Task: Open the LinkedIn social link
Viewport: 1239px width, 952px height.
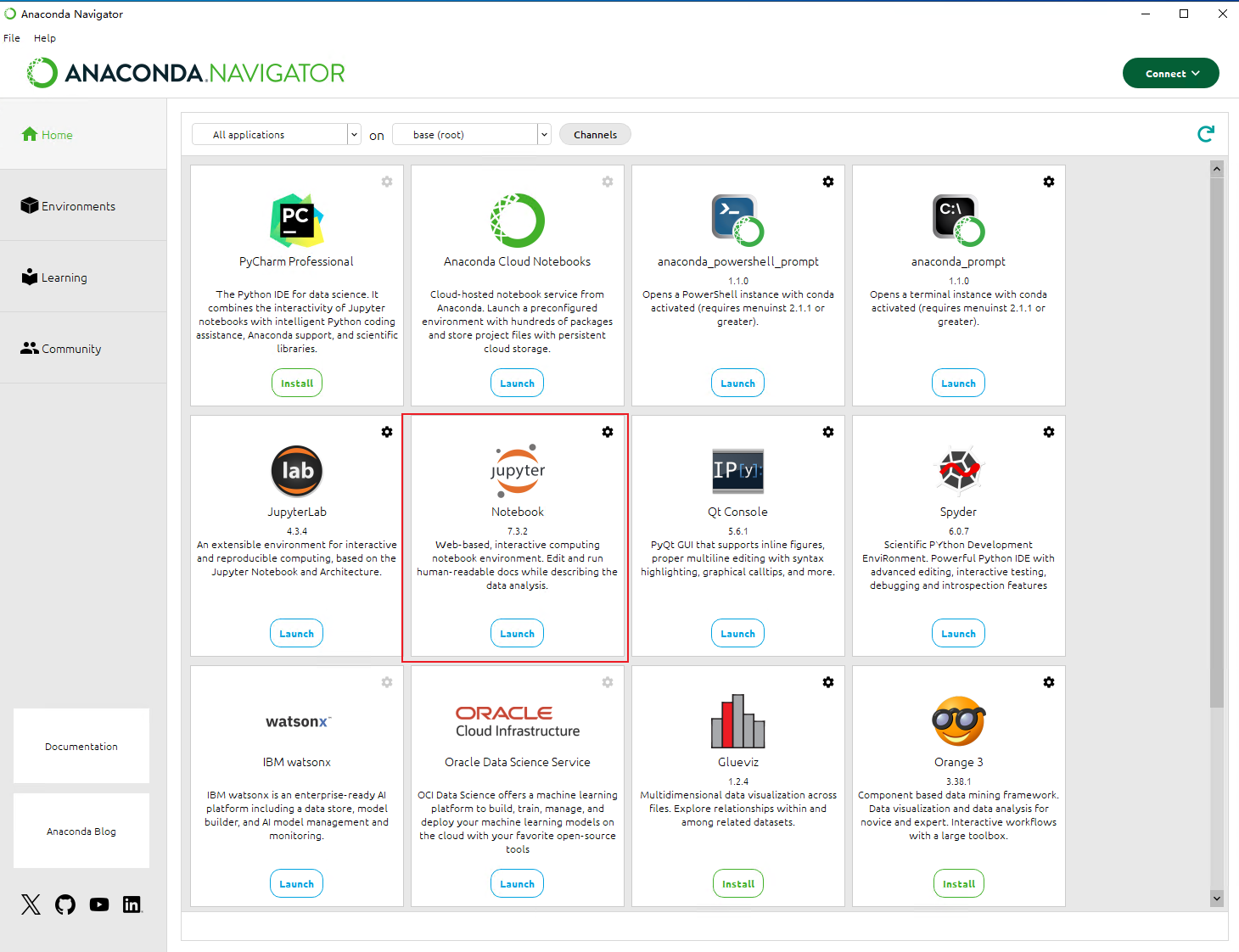Action: click(132, 904)
